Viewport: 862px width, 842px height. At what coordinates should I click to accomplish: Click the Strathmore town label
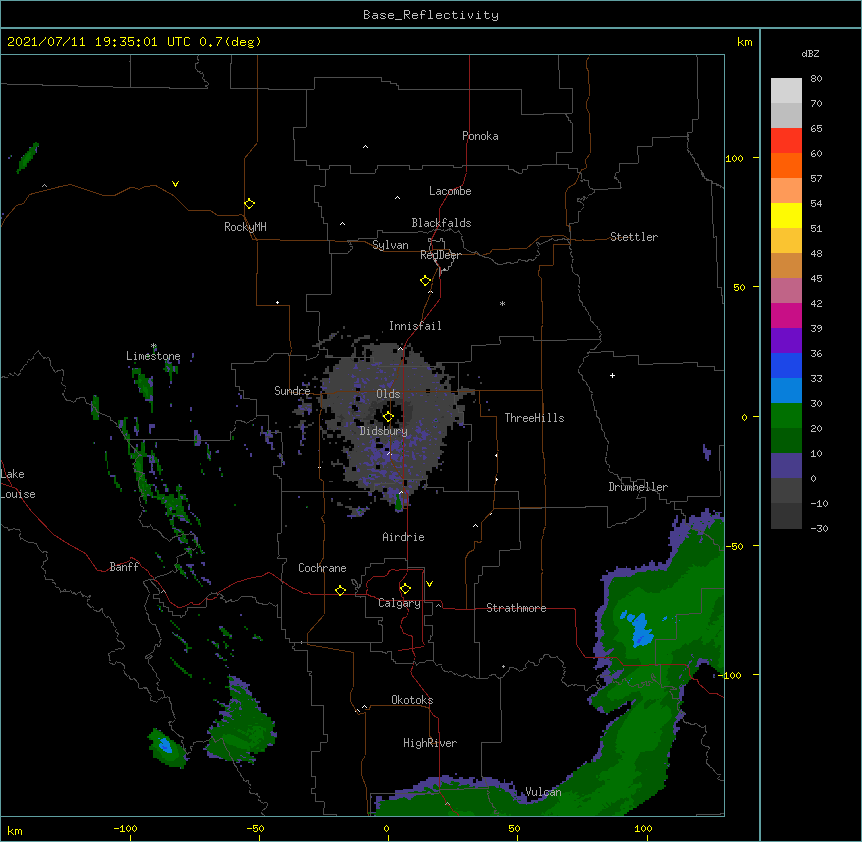(516, 608)
